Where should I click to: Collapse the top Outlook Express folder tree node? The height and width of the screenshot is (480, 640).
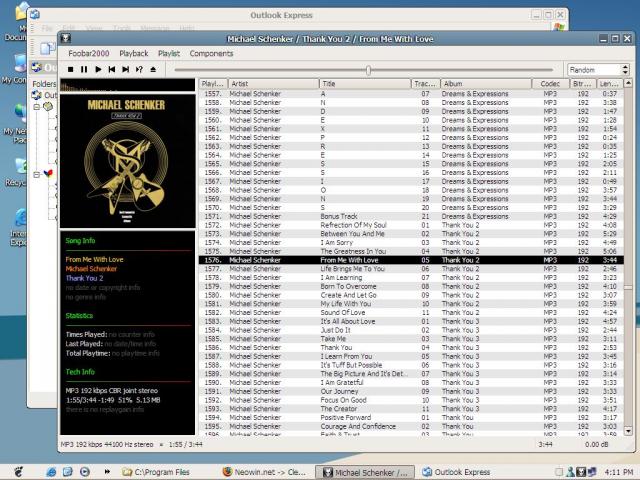[x=36, y=107]
